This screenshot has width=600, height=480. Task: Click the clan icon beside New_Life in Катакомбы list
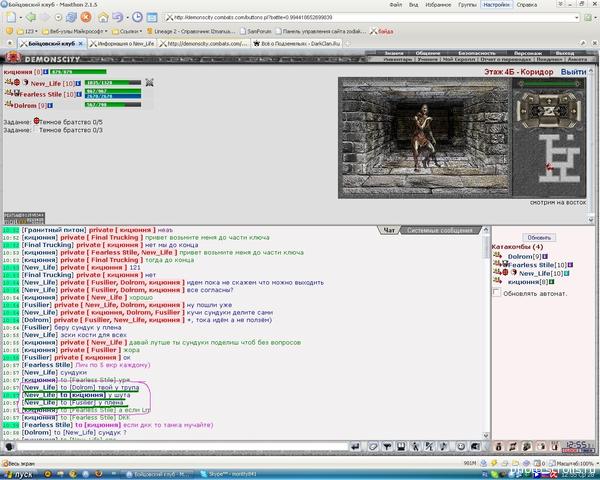tap(505, 273)
